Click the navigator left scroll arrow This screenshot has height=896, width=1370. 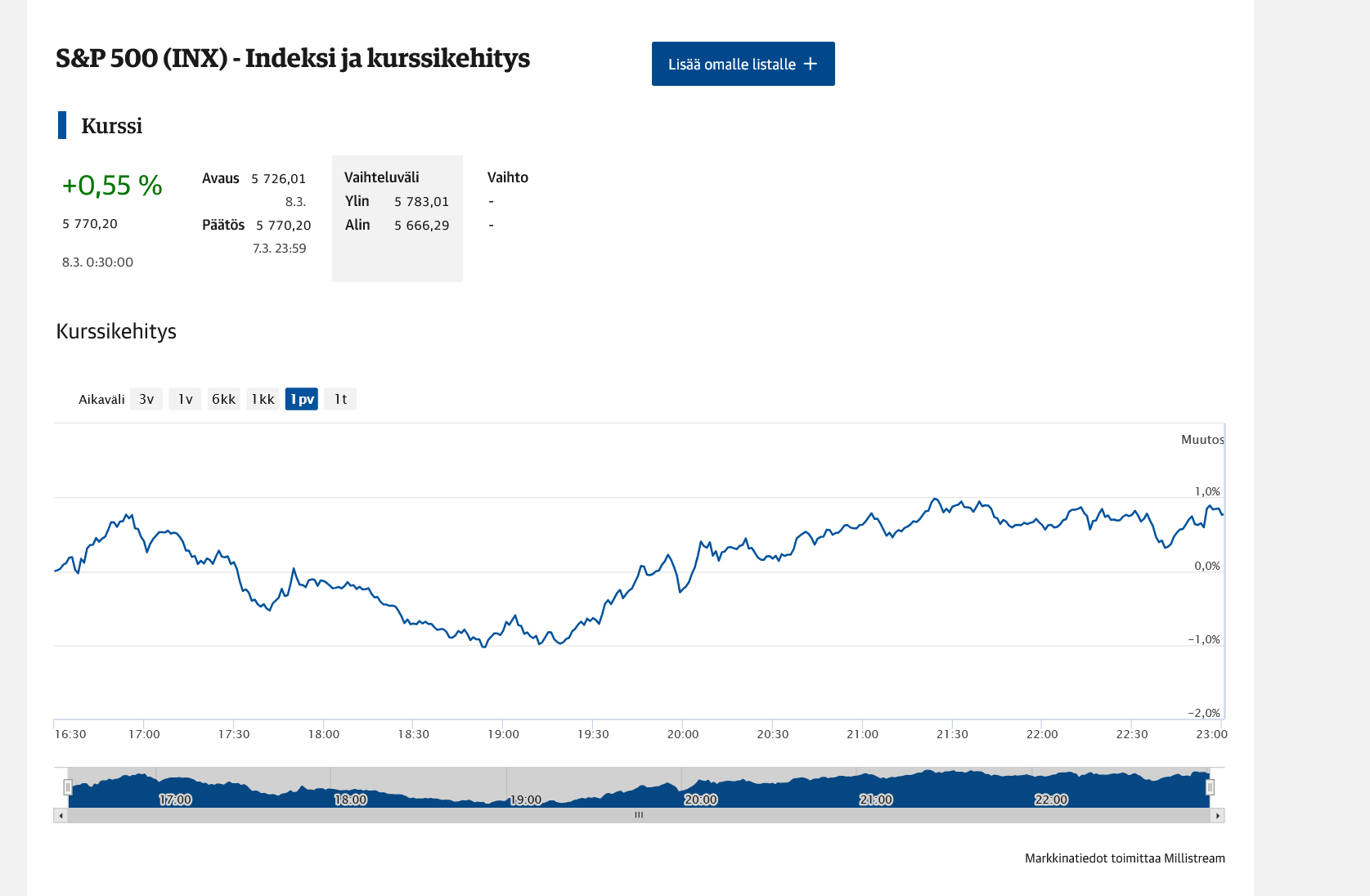[61, 815]
